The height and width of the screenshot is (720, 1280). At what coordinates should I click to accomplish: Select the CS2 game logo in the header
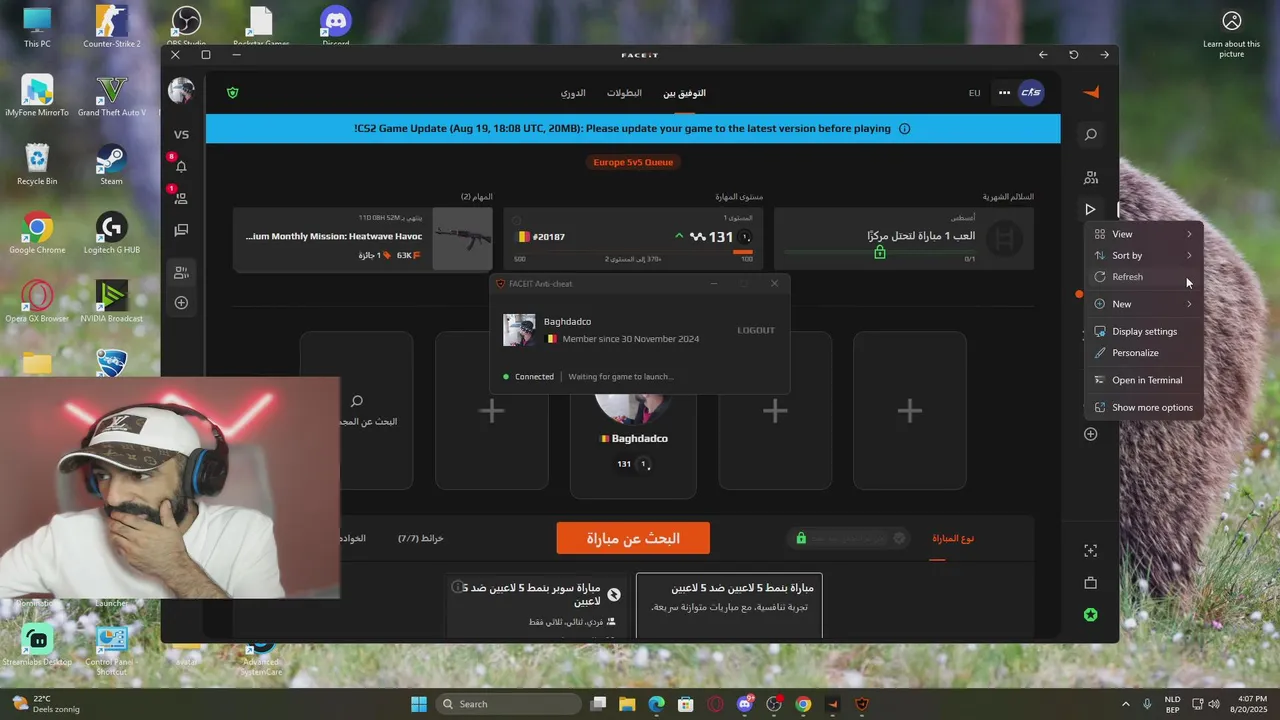click(1031, 92)
